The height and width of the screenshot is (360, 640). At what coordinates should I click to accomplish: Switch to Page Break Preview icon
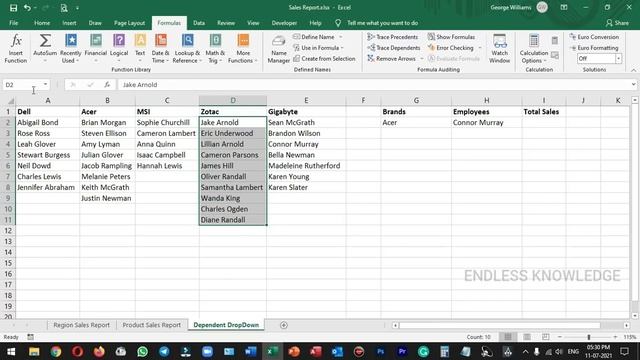coord(546,337)
